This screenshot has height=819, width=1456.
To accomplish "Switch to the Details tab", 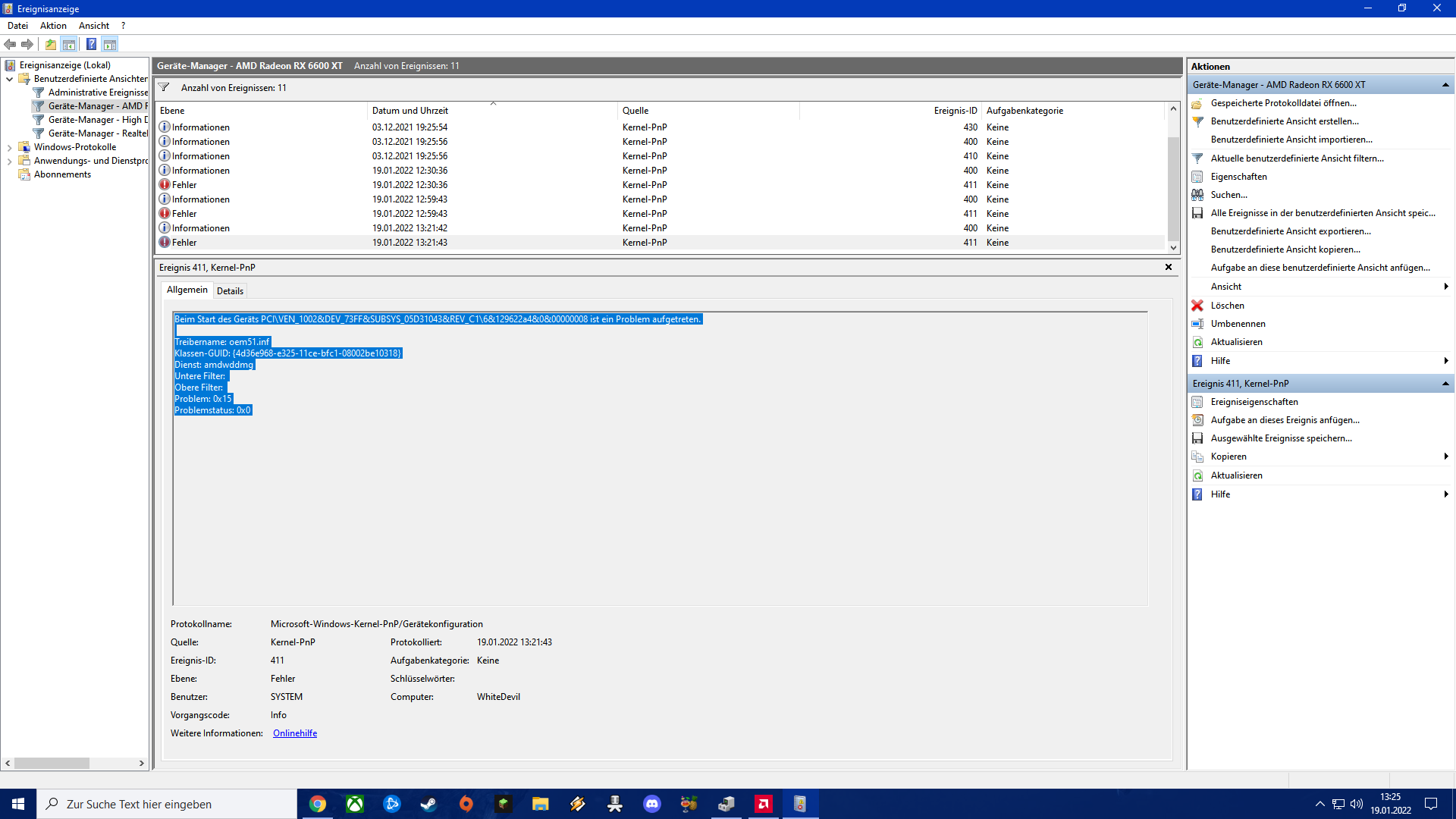I will click(230, 290).
